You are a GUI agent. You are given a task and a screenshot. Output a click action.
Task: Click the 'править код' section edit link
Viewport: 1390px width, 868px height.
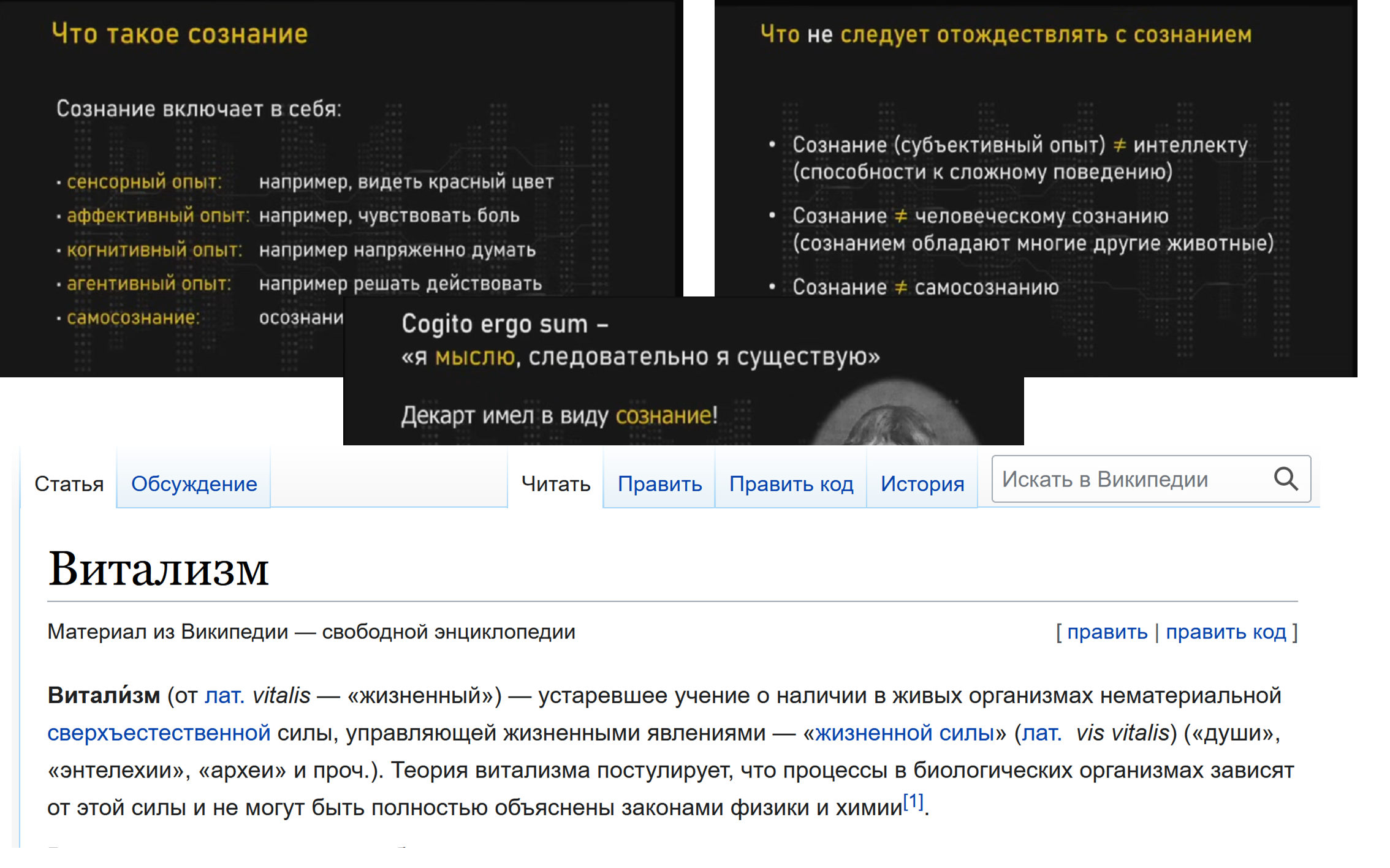pyautogui.click(x=1226, y=632)
